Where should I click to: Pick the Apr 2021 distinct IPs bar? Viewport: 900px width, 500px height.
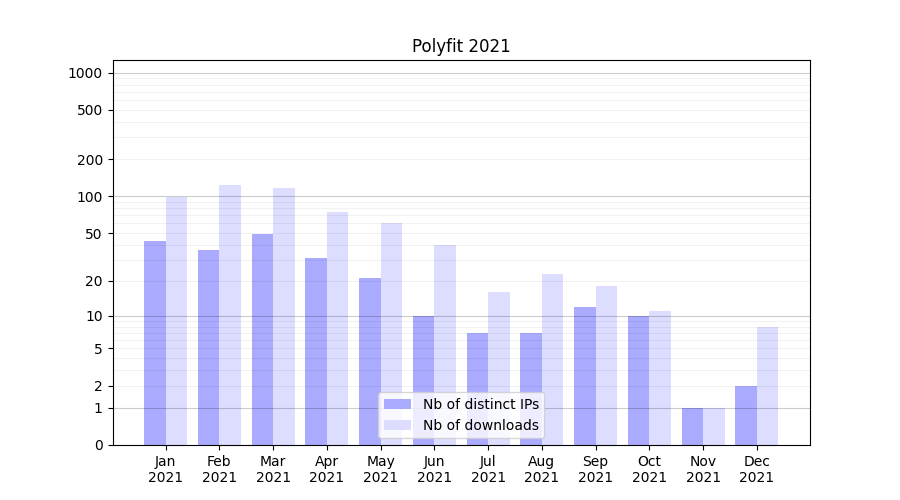tap(316, 351)
